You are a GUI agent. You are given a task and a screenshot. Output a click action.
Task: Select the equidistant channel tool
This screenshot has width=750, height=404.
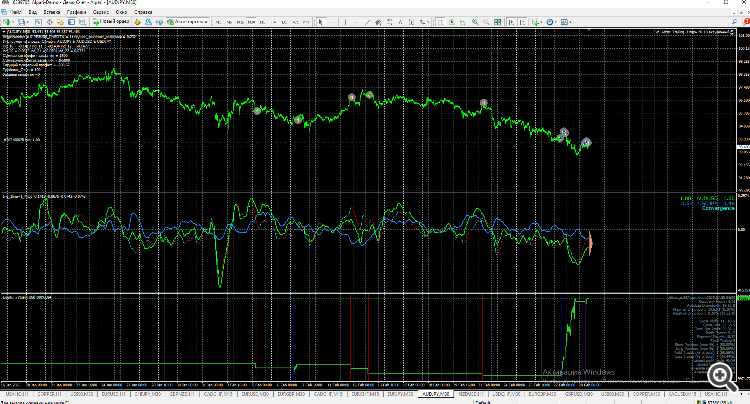(378, 22)
